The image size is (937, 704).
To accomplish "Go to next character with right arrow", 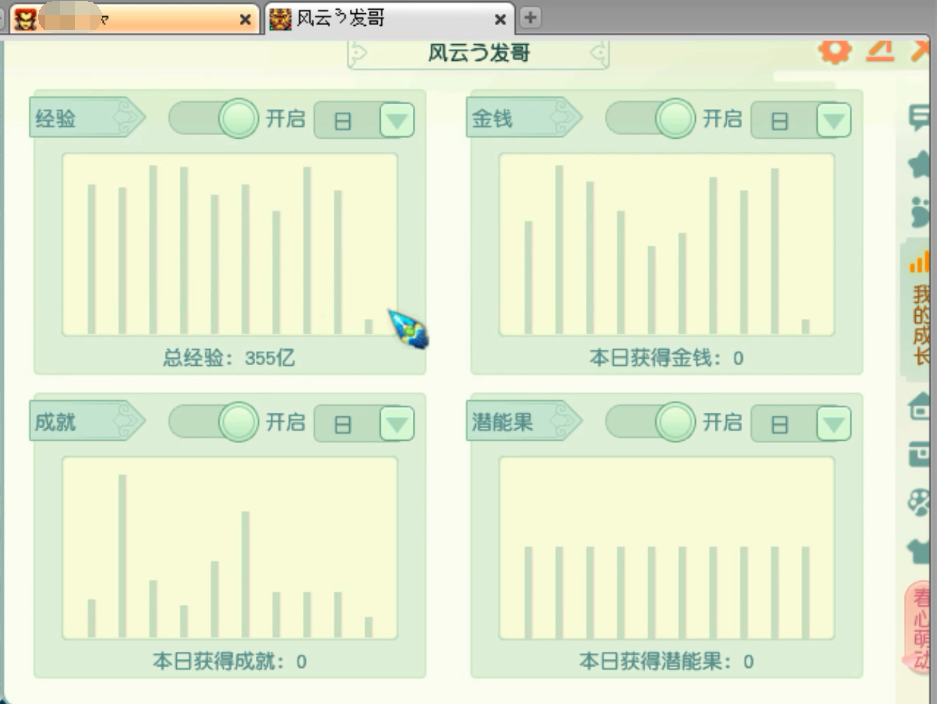I will click(599, 54).
